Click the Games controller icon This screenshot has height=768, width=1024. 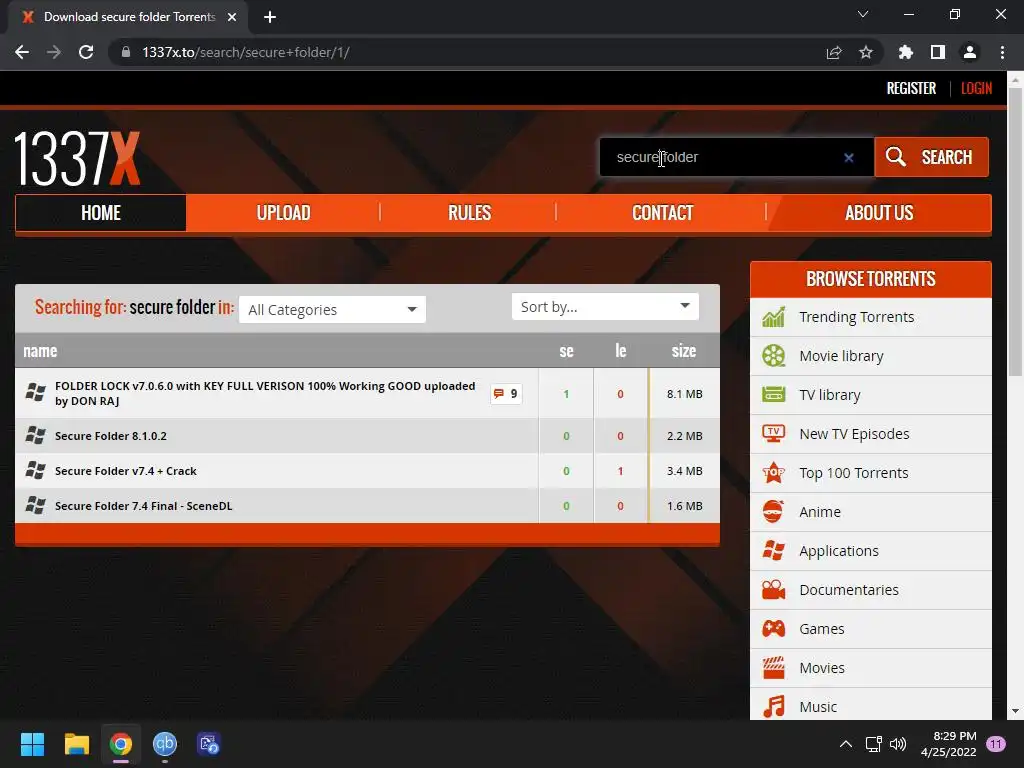click(774, 629)
